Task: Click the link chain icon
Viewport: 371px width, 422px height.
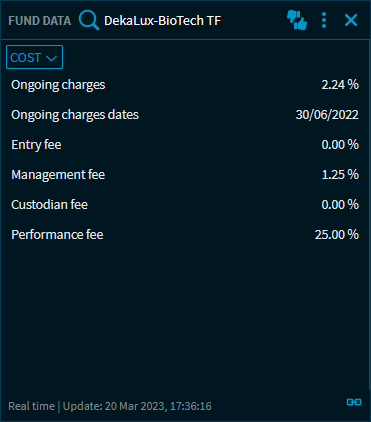Action: coord(354,402)
